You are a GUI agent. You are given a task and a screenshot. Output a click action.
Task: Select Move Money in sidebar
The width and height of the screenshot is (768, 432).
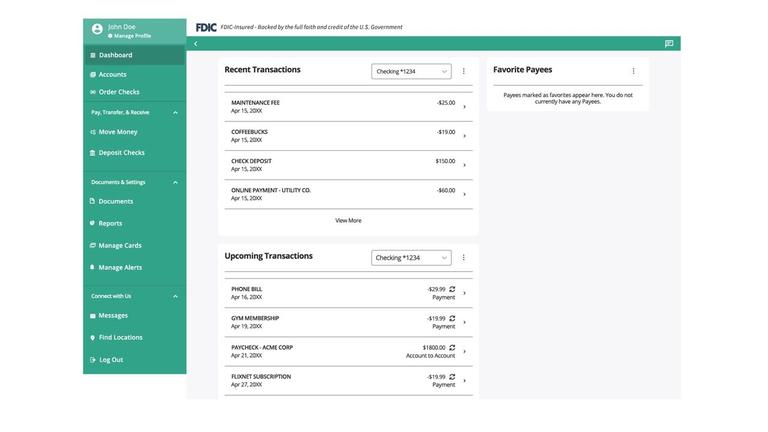pyautogui.click(x=118, y=132)
